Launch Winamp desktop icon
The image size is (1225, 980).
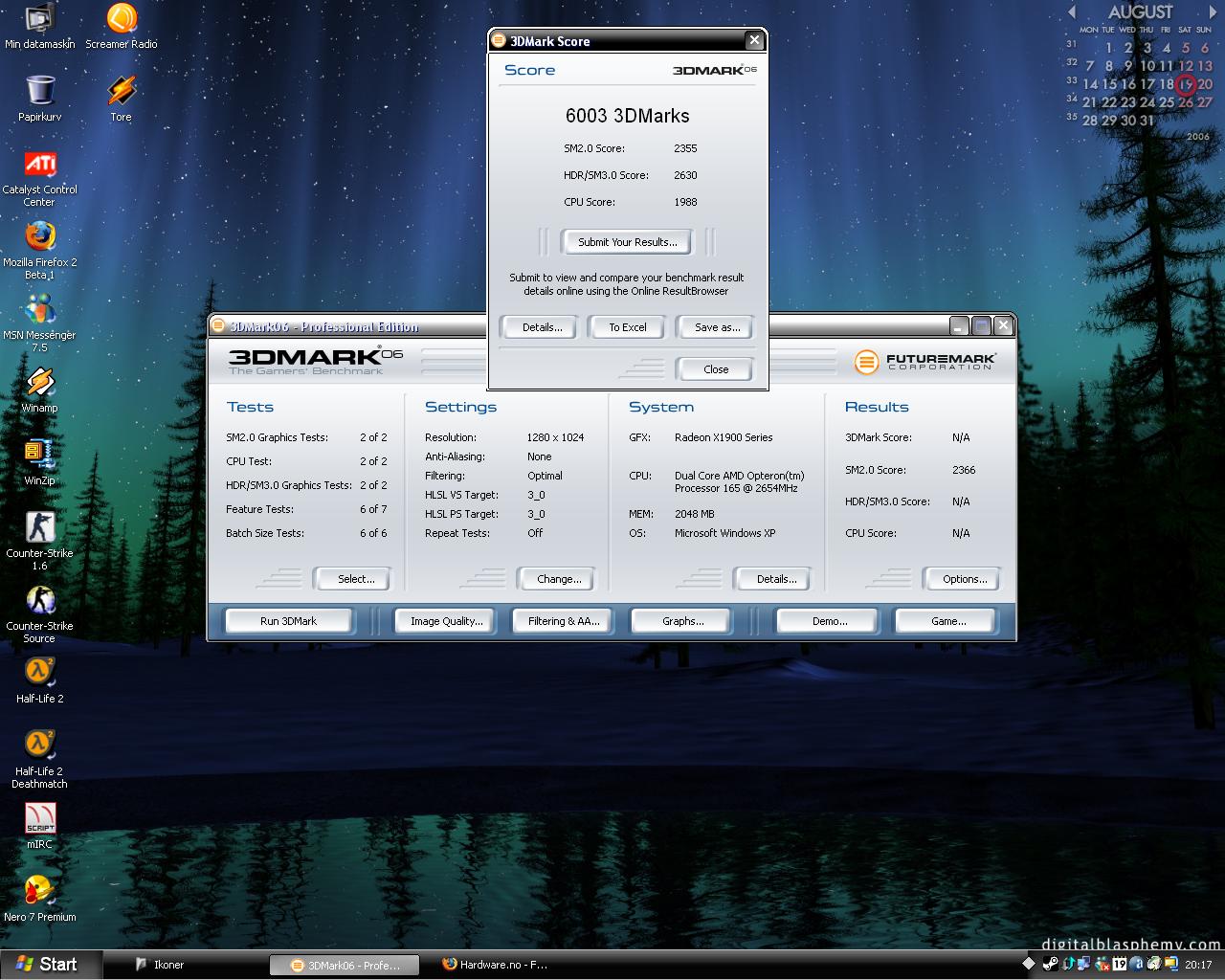[x=39, y=390]
